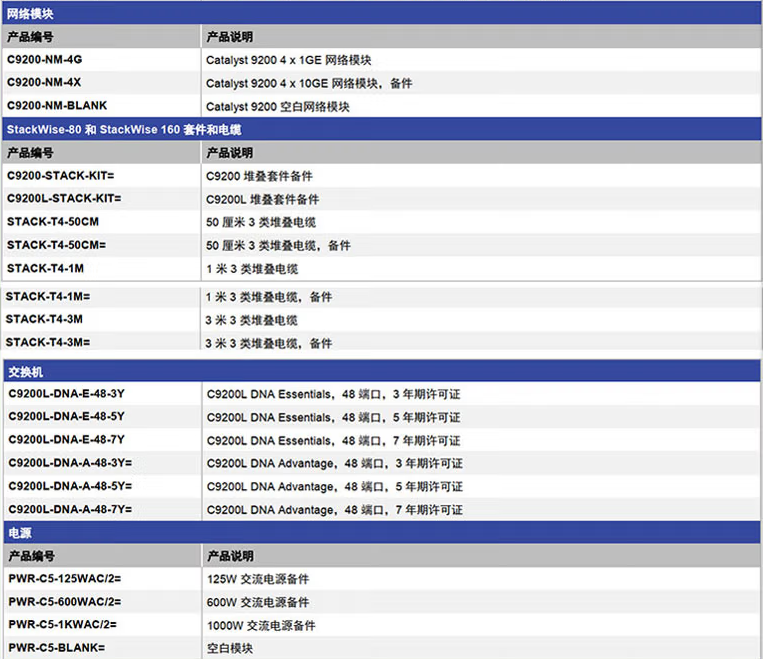Click the '1000W 交流电源备件' description
The height and width of the screenshot is (659, 763).
pyautogui.click(x=261, y=625)
